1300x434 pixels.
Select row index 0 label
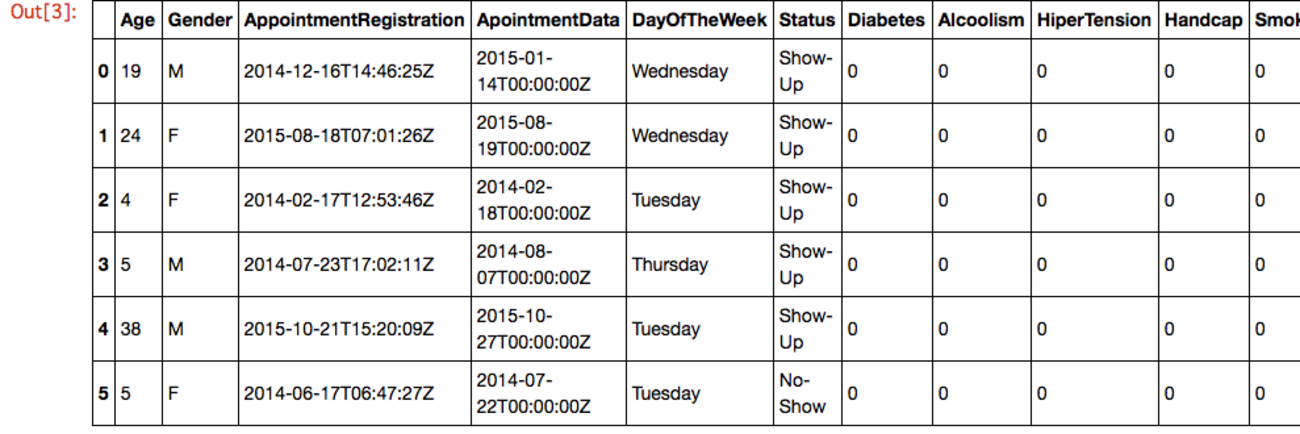[103, 72]
